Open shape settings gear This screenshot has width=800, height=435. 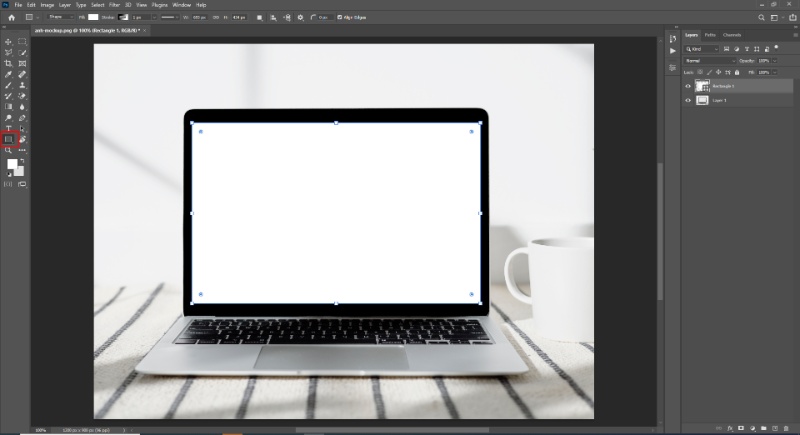(x=301, y=17)
